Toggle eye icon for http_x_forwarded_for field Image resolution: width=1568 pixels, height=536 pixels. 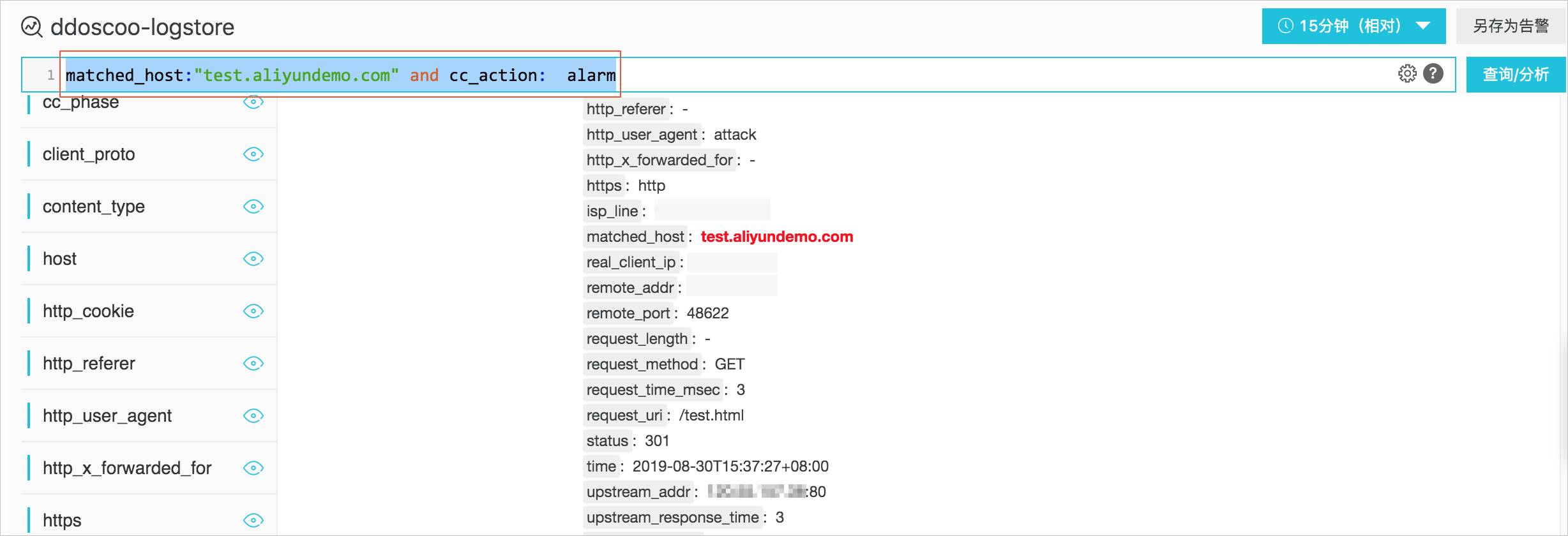[253, 468]
